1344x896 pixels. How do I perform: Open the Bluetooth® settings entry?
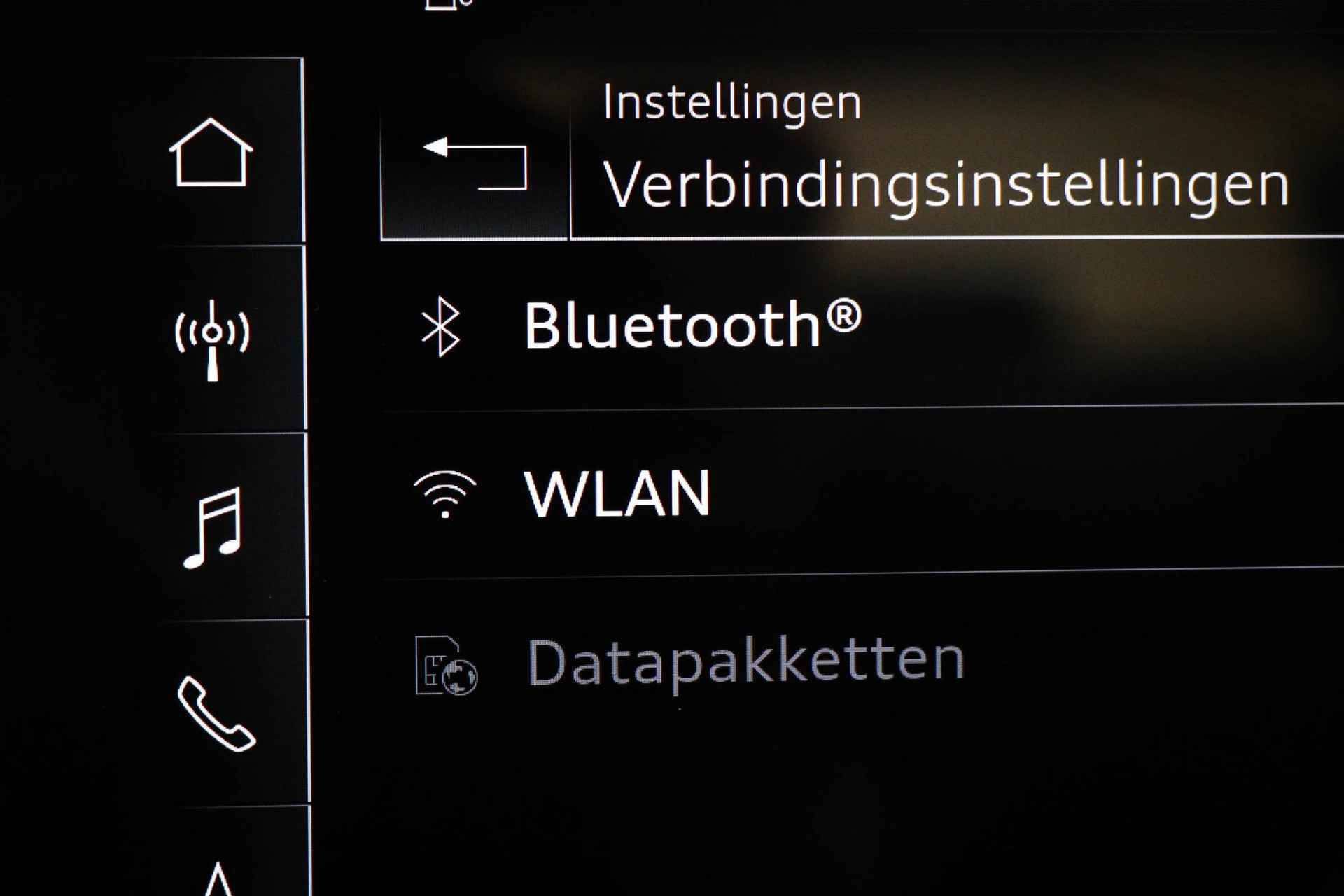pyautogui.click(x=862, y=326)
